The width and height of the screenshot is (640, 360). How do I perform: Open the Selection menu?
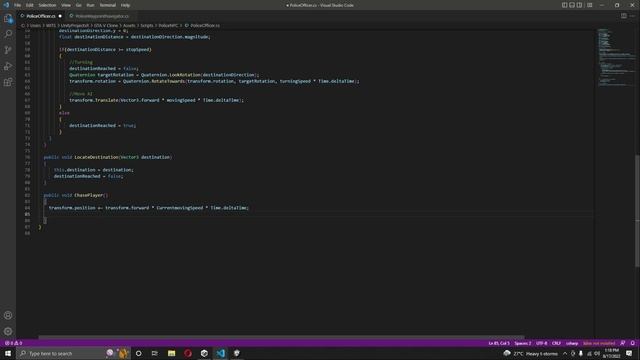point(47,5)
